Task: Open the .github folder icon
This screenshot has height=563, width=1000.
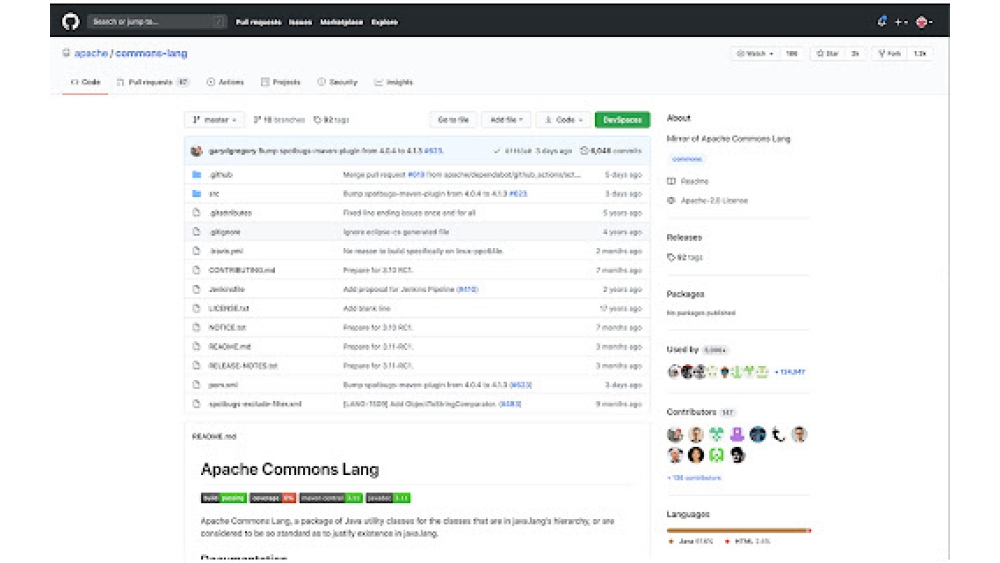Action: (x=196, y=175)
